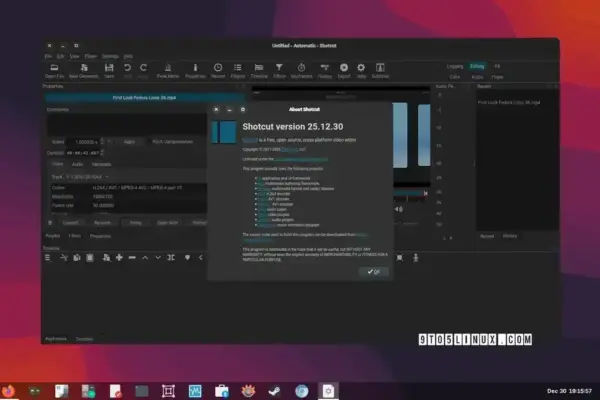
Task: Open the Settings menu
Action: click(x=110, y=56)
